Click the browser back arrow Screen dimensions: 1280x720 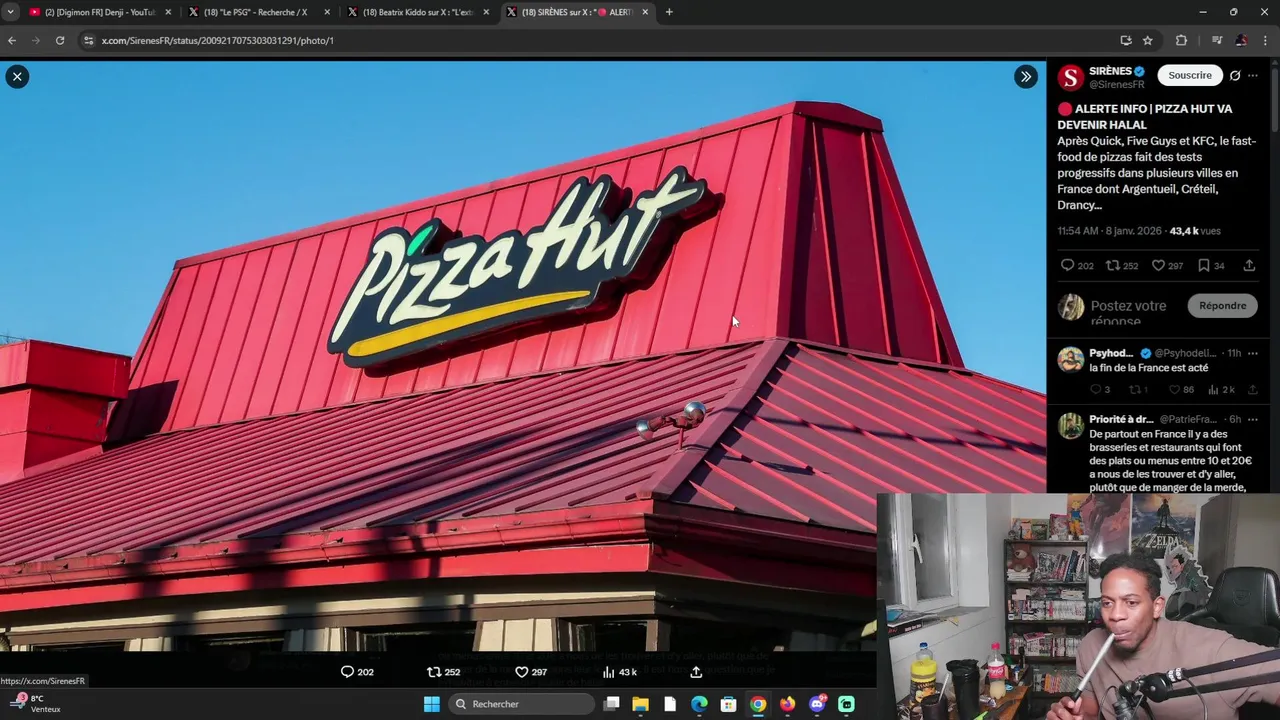click(12, 40)
